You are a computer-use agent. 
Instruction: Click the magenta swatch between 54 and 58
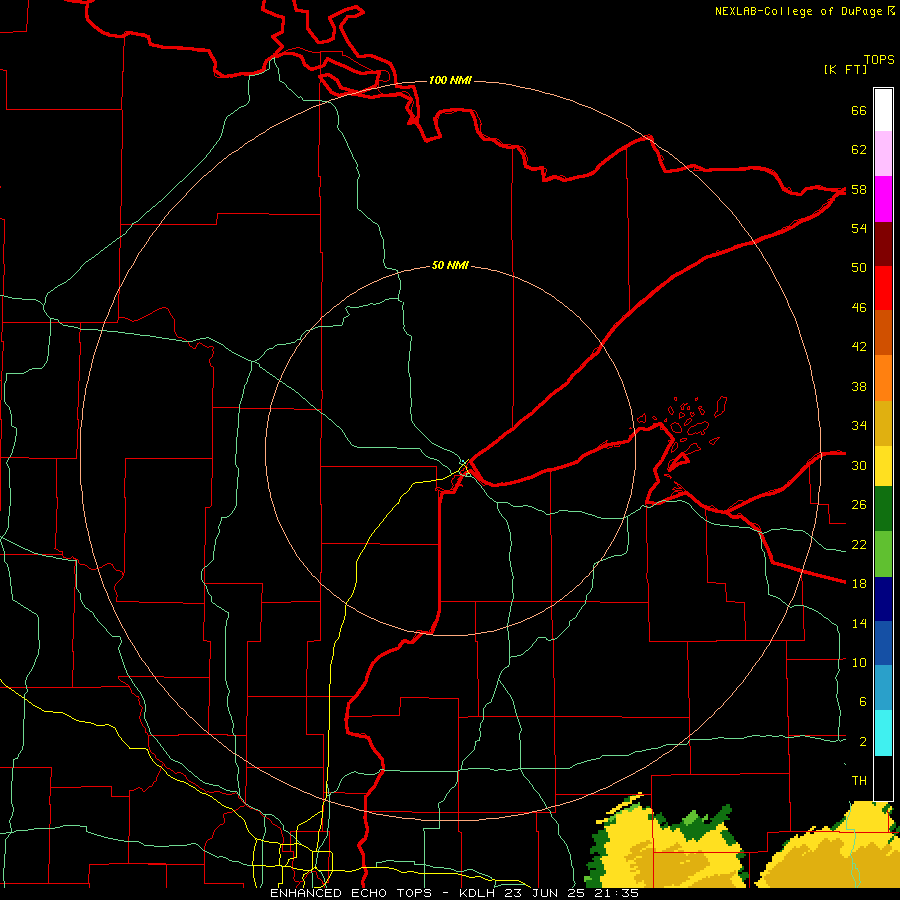(x=883, y=199)
